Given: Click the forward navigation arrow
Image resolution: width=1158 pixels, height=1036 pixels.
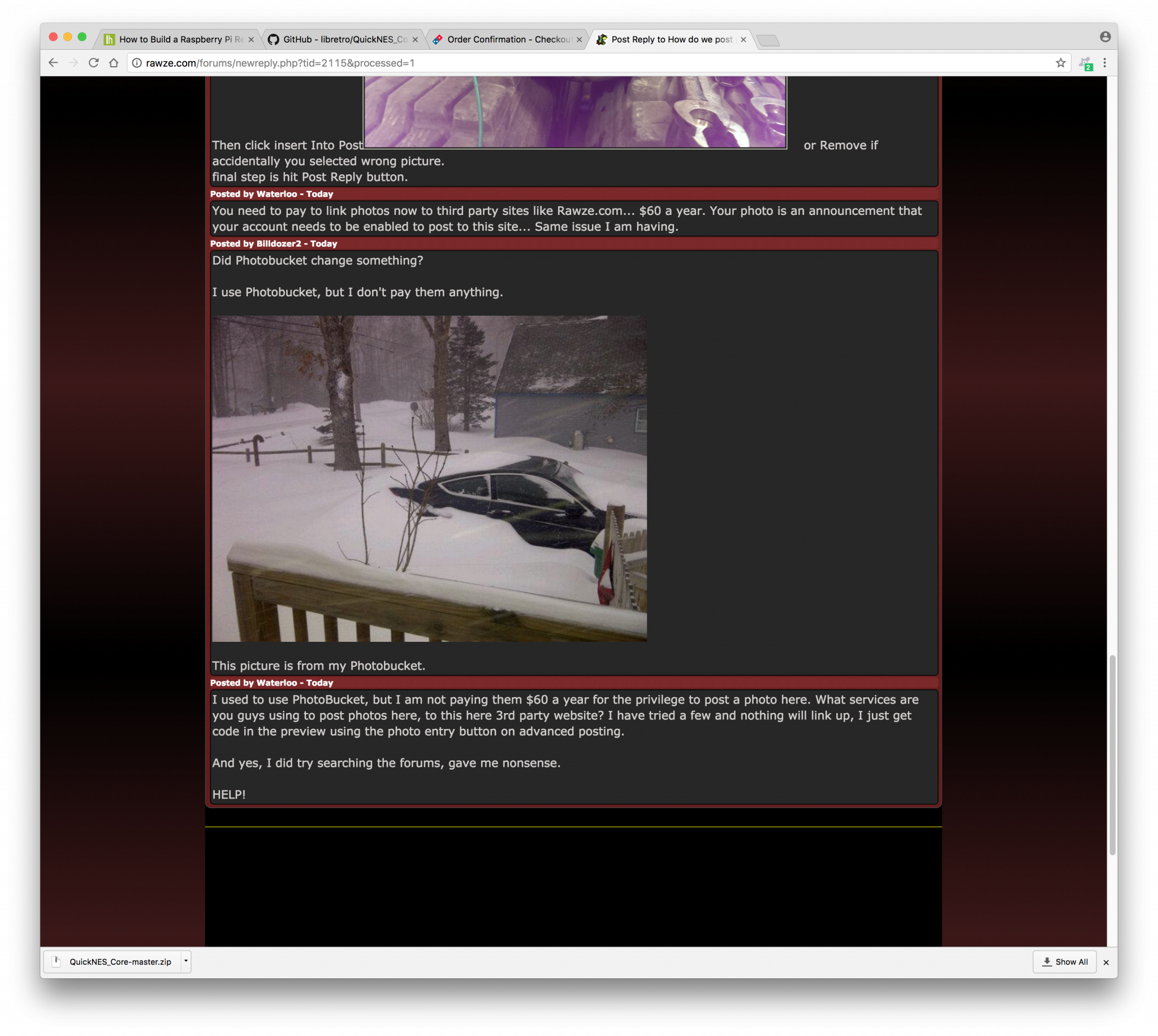Looking at the screenshot, I should point(74,63).
